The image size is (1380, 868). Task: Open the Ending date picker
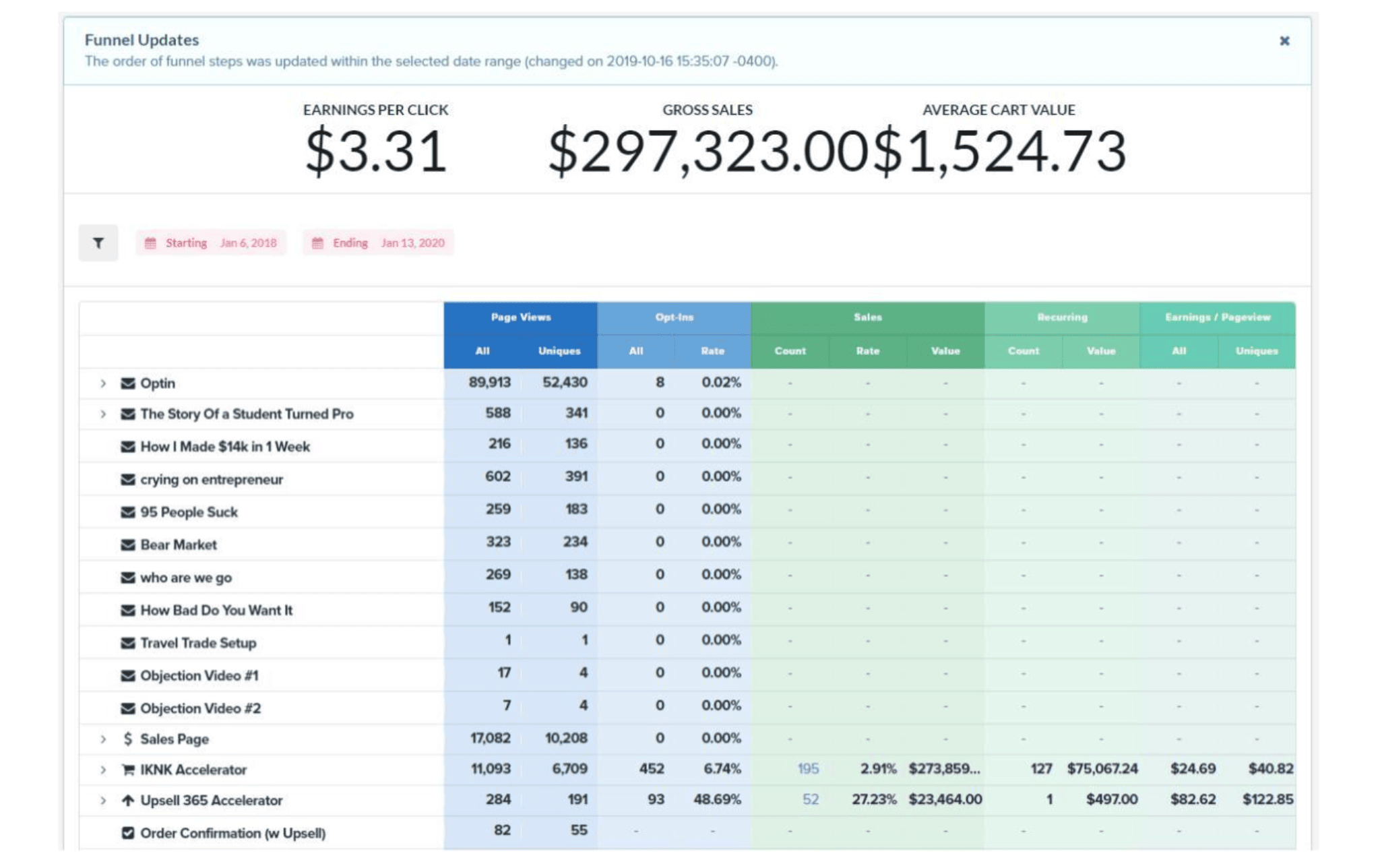[x=378, y=243]
